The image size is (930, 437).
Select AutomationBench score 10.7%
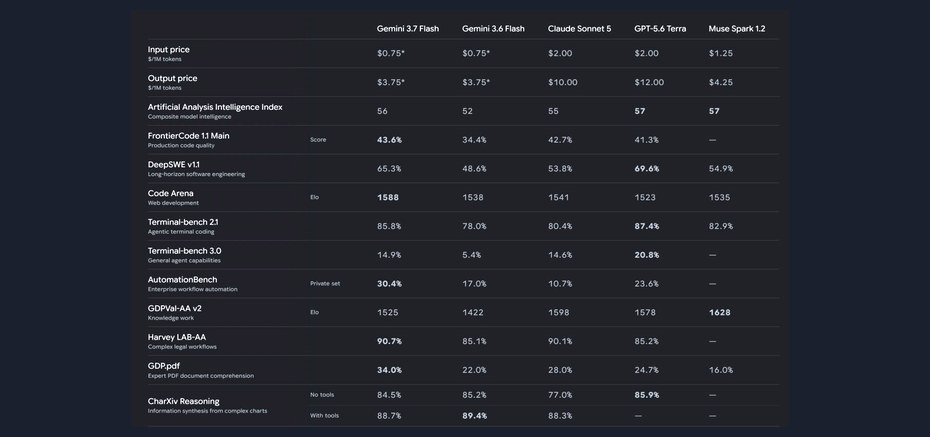[560, 283]
